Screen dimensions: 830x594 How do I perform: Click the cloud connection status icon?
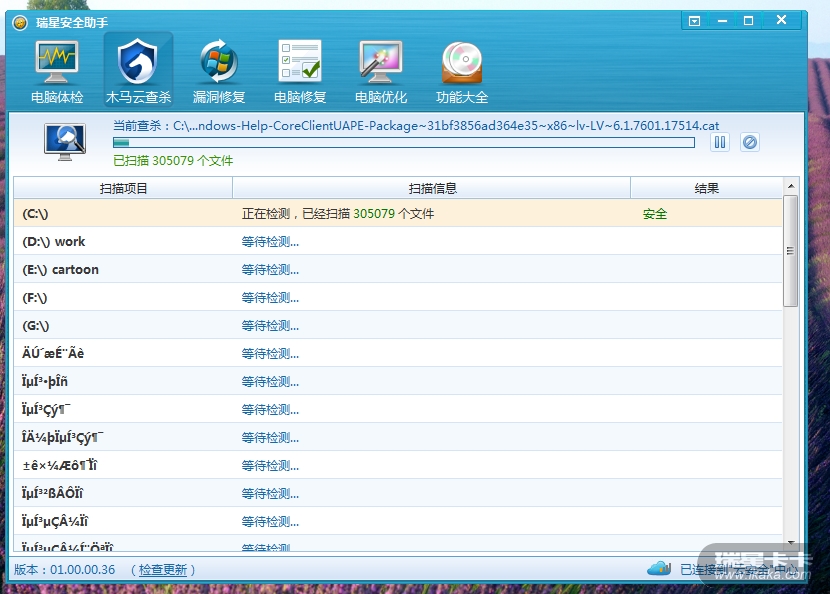click(x=659, y=569)
